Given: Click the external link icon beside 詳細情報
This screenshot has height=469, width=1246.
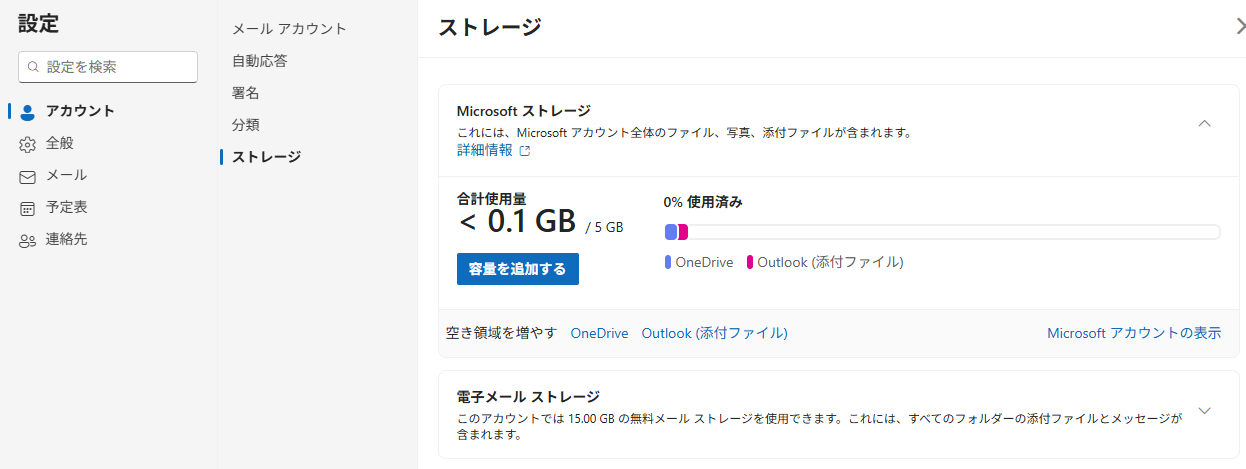Looking at the screenshot, I should tap(525, 151).
